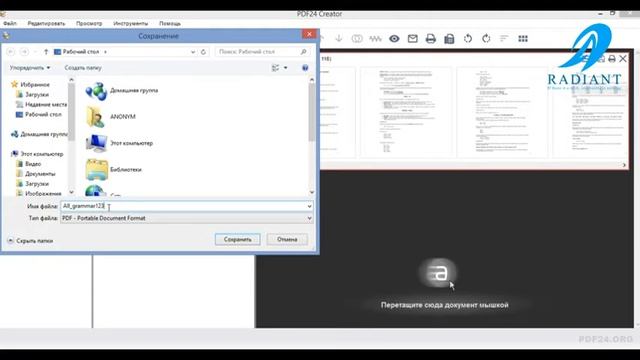
Task: Expand the Рабочий стол breadcrumb arrow
Action: pyautogui.click(x=105, y=52)
